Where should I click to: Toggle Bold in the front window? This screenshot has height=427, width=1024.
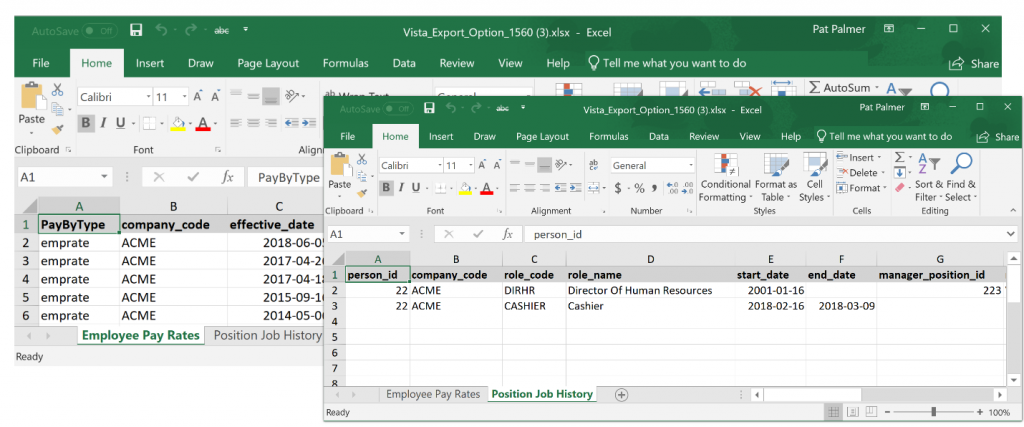(386, 189)
